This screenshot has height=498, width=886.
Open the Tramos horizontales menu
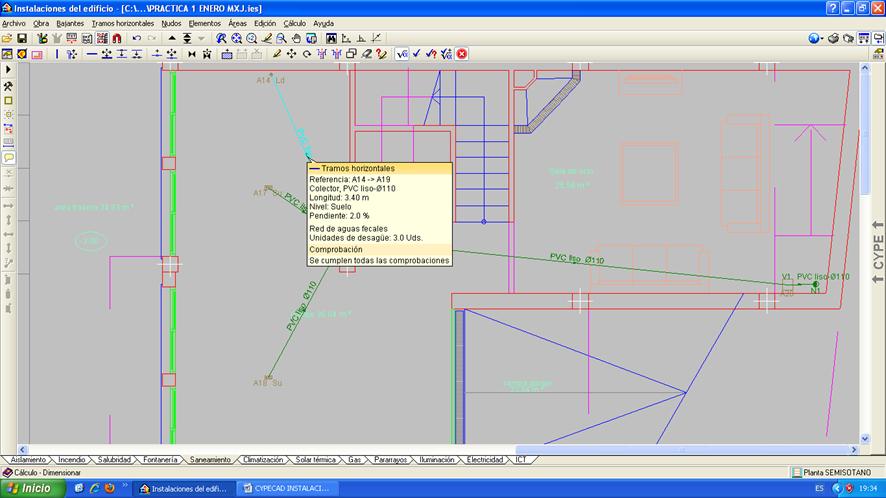tap(122, 22)
